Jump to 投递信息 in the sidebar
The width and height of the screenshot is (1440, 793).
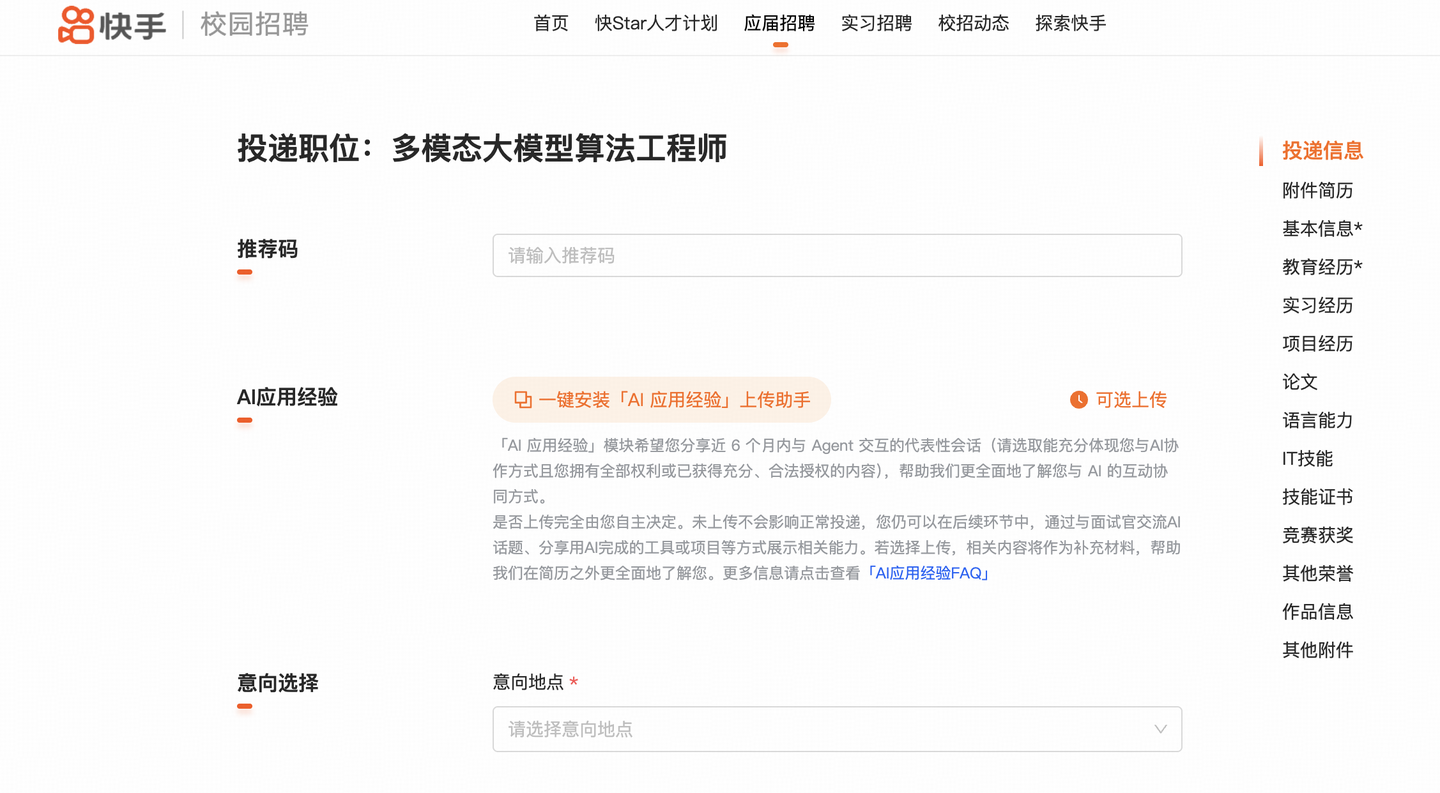(1322, 151)
